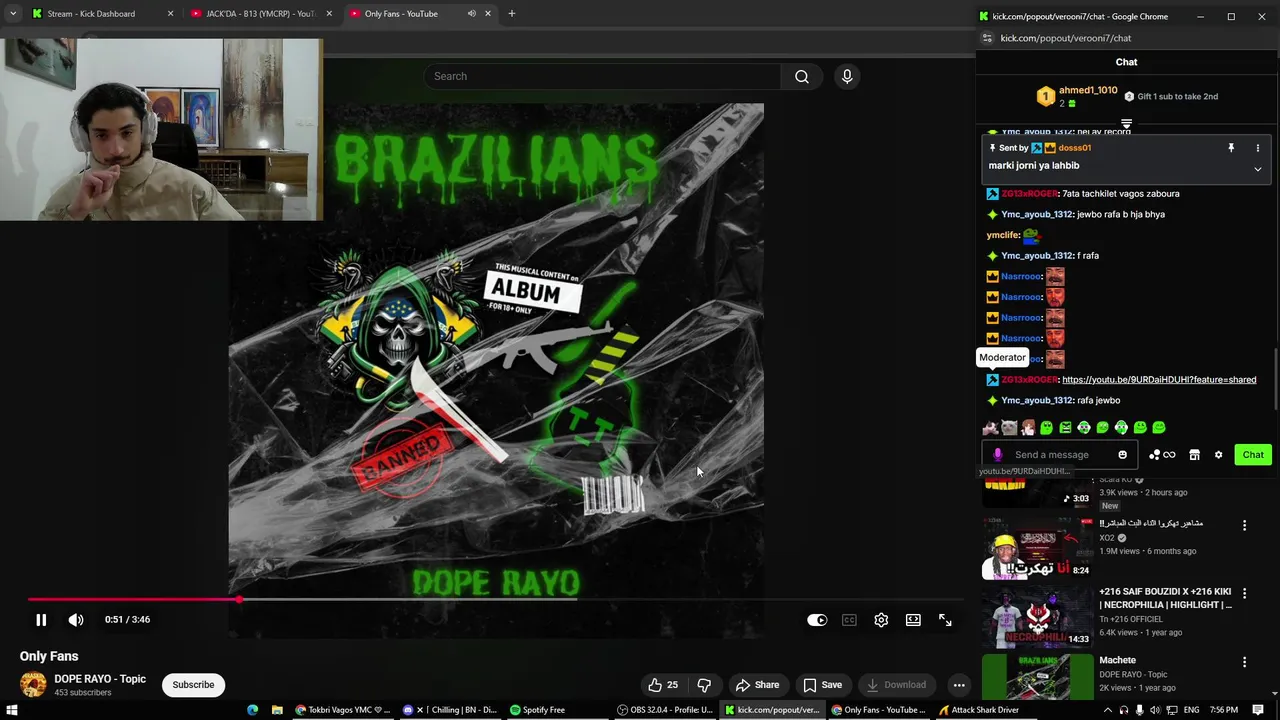Start voice search with microphone icon
Image resolution: width=1280 pixels, height=720 pixels.
point(847,76)
